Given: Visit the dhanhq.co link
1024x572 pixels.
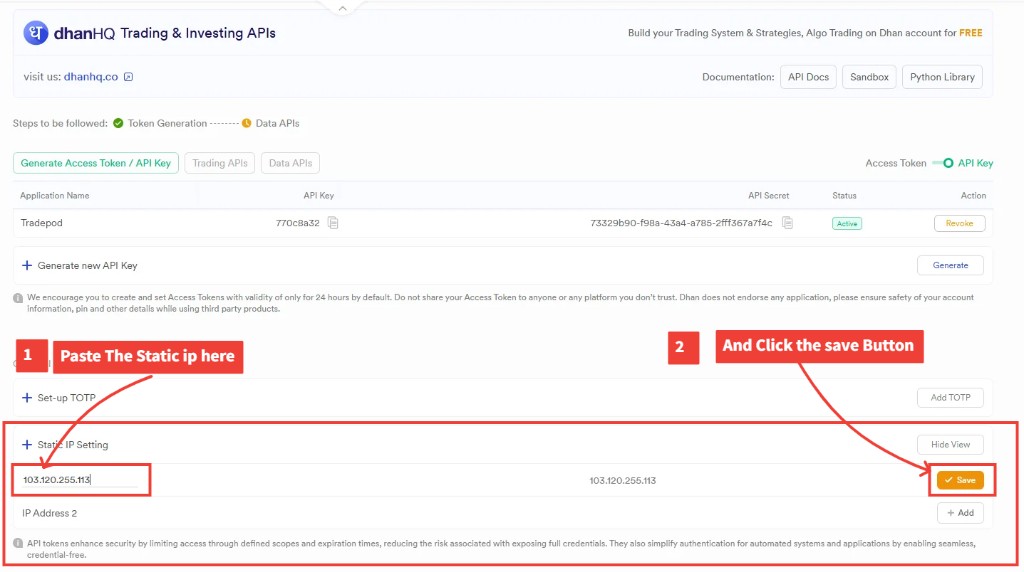Looking at the screenshot, I should click(91, 77).
